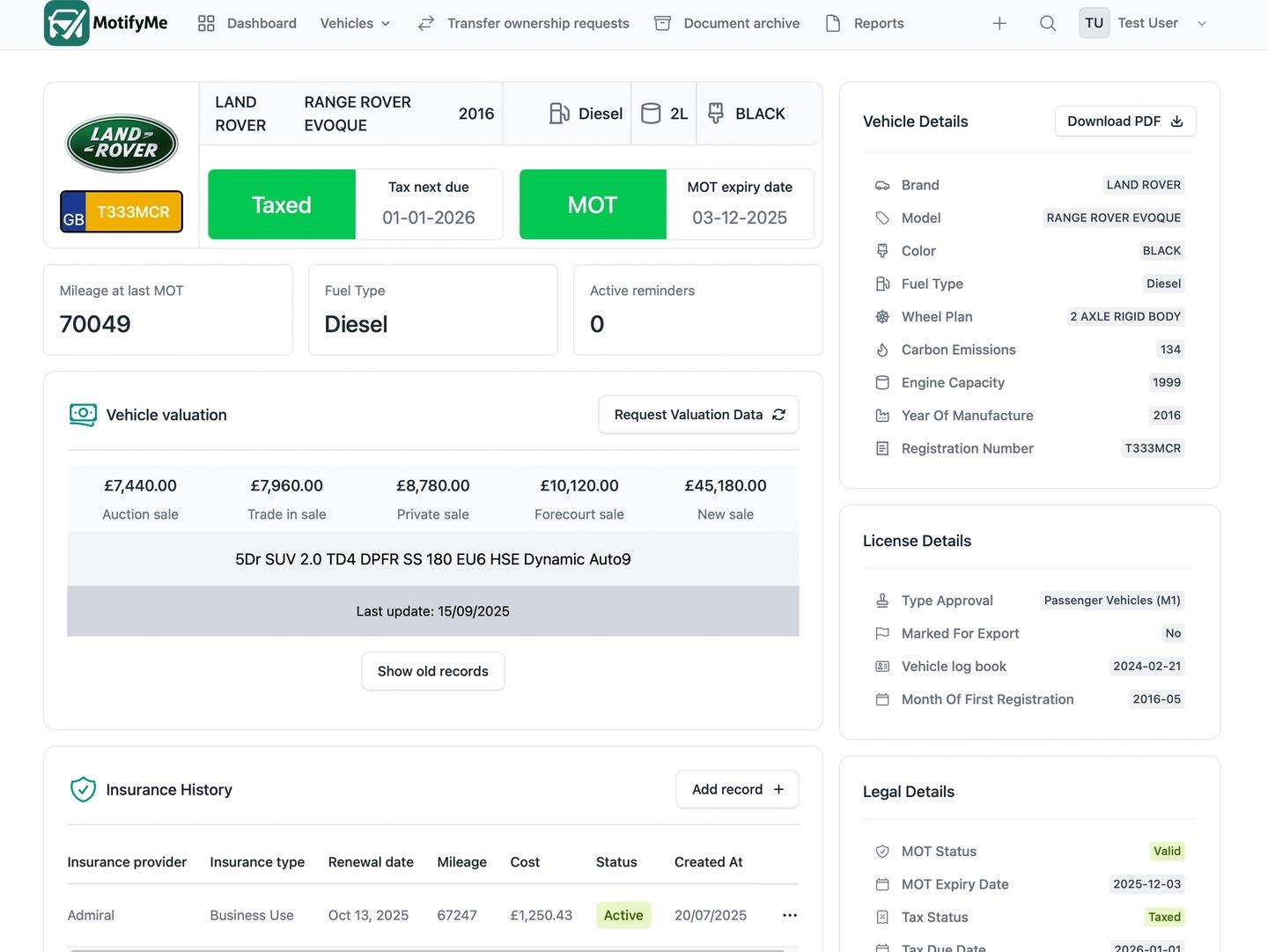This screenshot has width=1268, height=952.
Task: Open the Document archive section
Action: [x=727, y=24]
